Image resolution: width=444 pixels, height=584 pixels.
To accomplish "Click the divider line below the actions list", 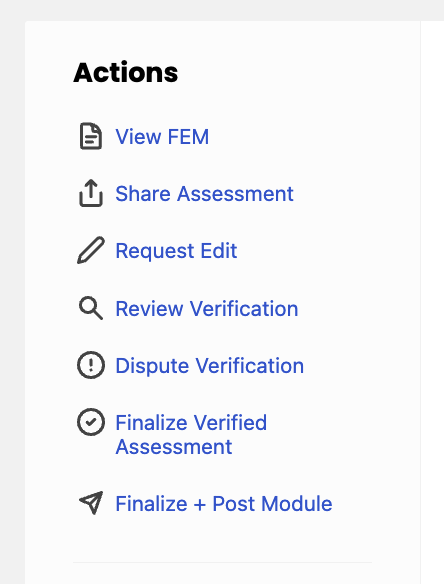I will pyautogui.click(x=222, y=562).
